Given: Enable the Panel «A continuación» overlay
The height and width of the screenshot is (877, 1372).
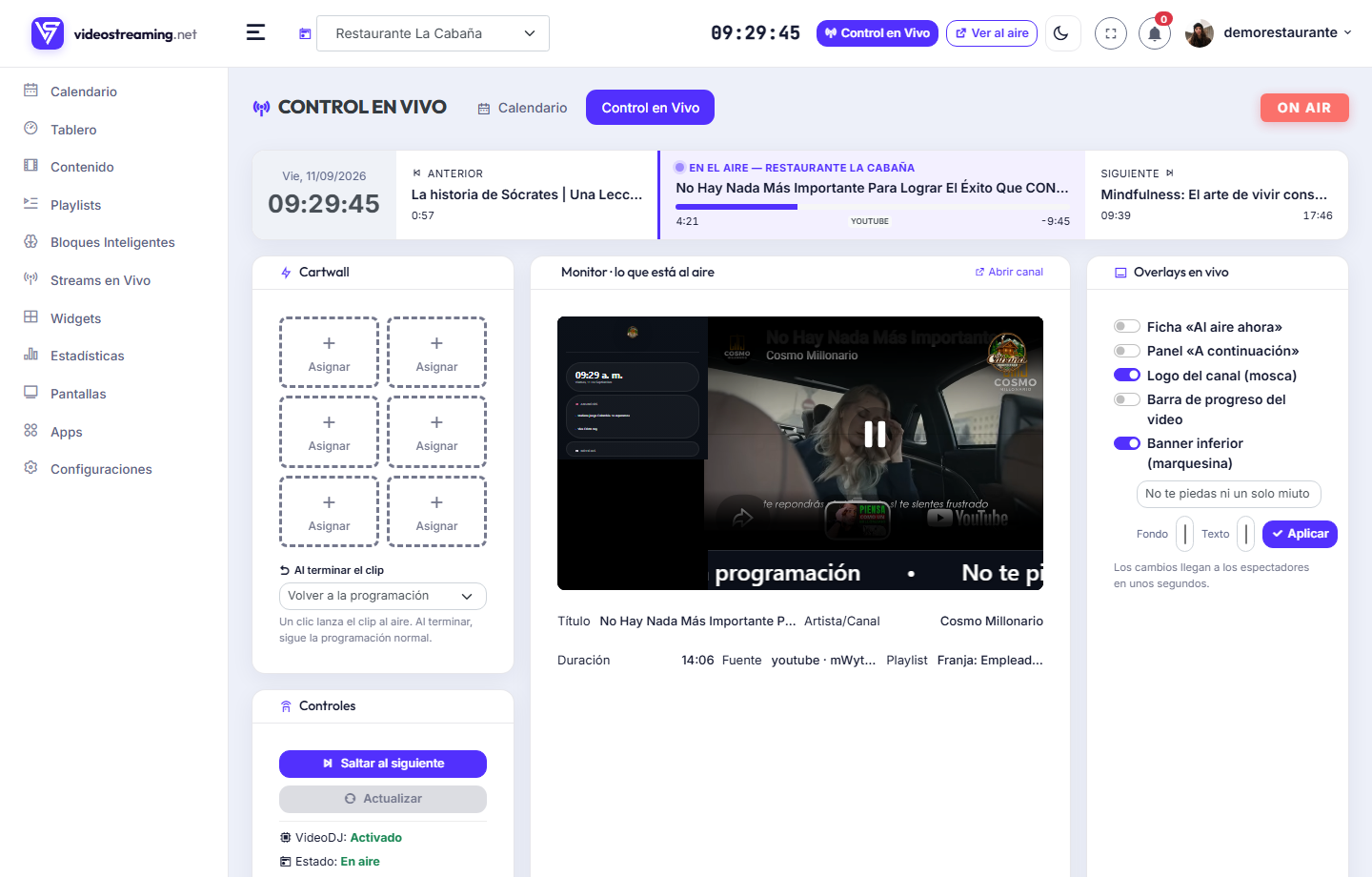Looking at the screenshot, I should [1127, 351].
